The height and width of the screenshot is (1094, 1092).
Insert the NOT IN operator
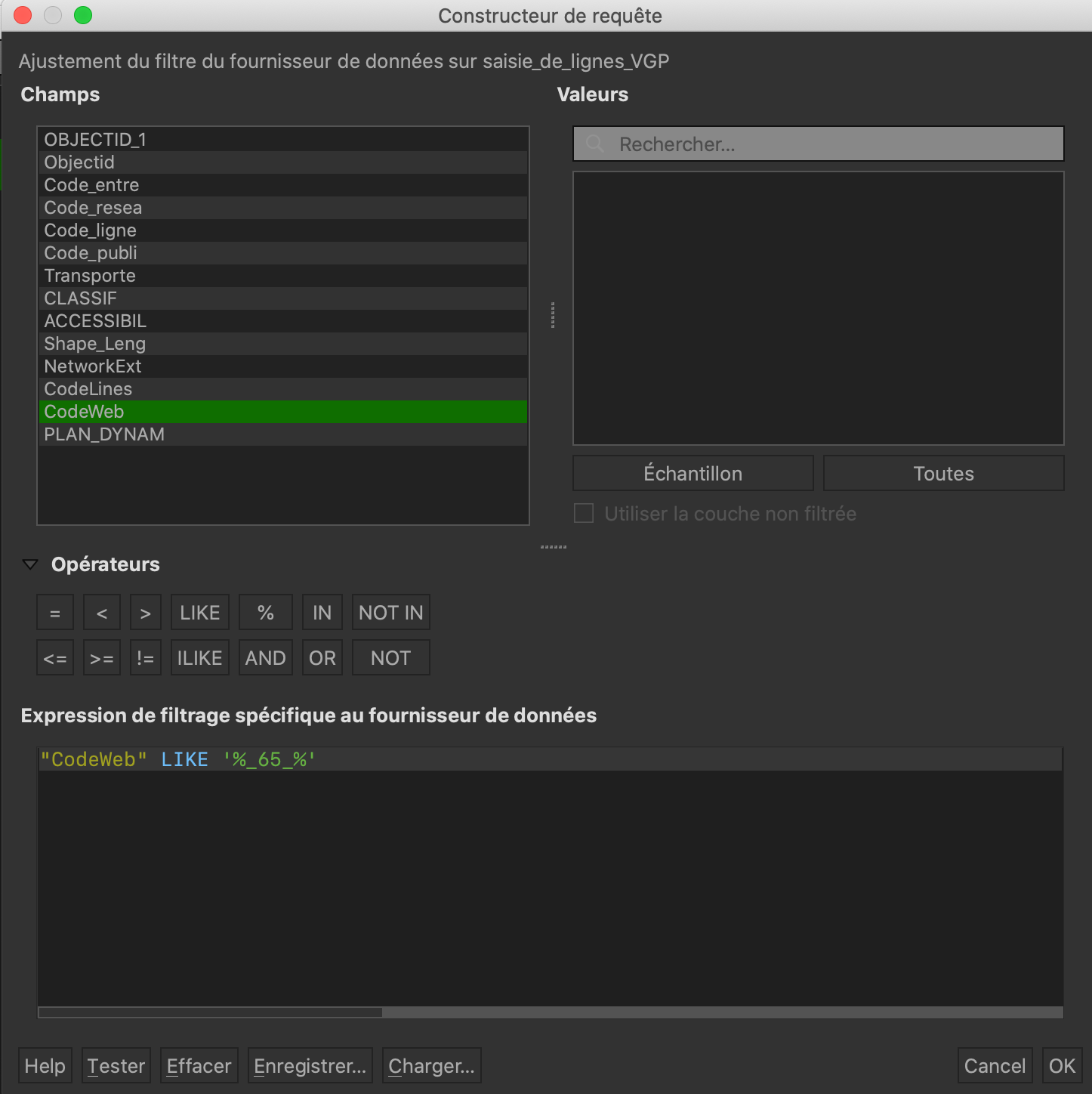[390, 613]
